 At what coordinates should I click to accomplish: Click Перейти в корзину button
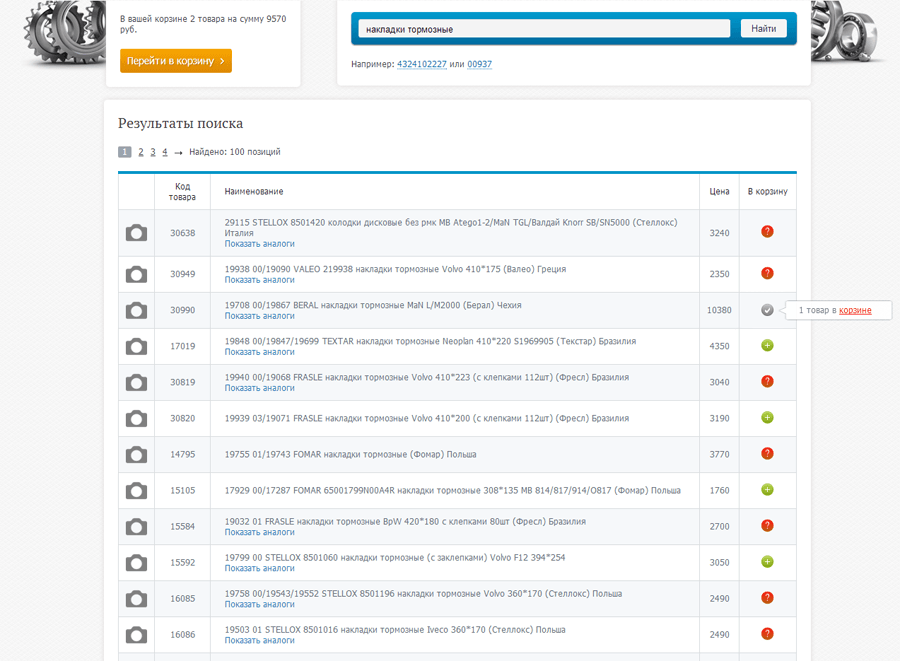coord(176,61)
